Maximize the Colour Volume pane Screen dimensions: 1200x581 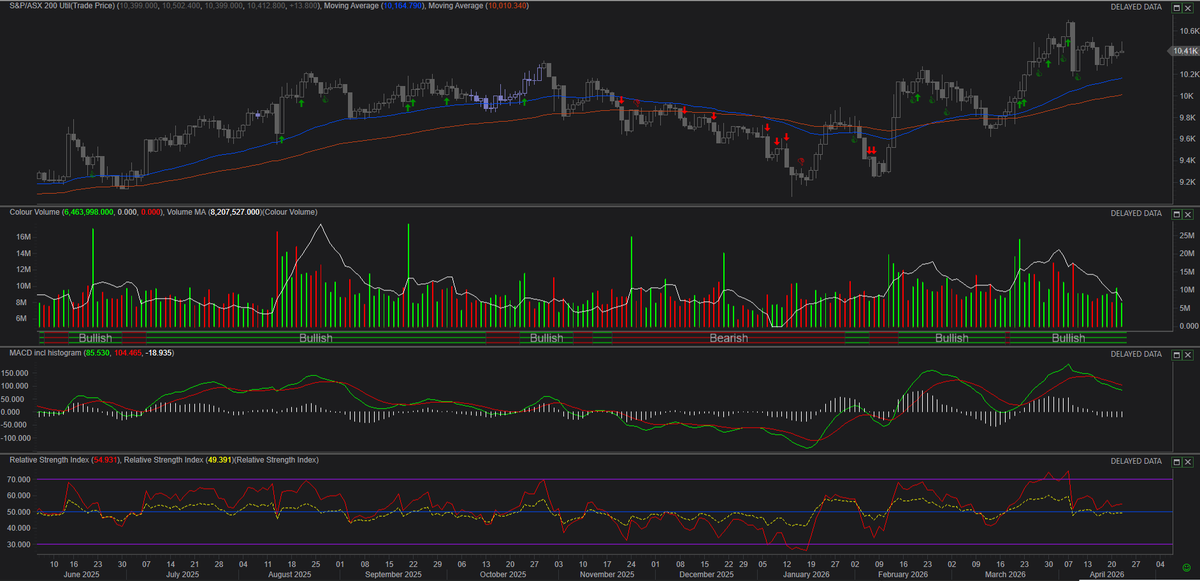pos(1176,213)
